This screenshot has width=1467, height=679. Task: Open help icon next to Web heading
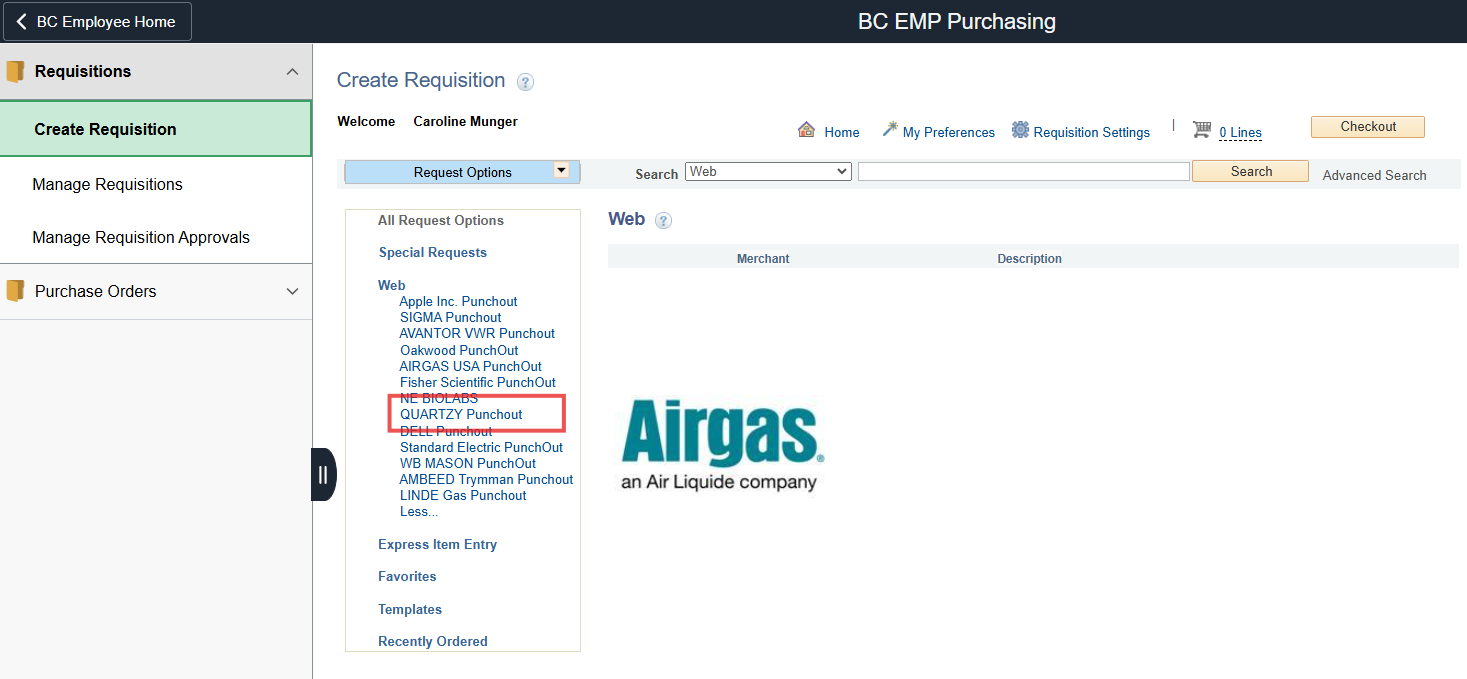tap(663, 221)
